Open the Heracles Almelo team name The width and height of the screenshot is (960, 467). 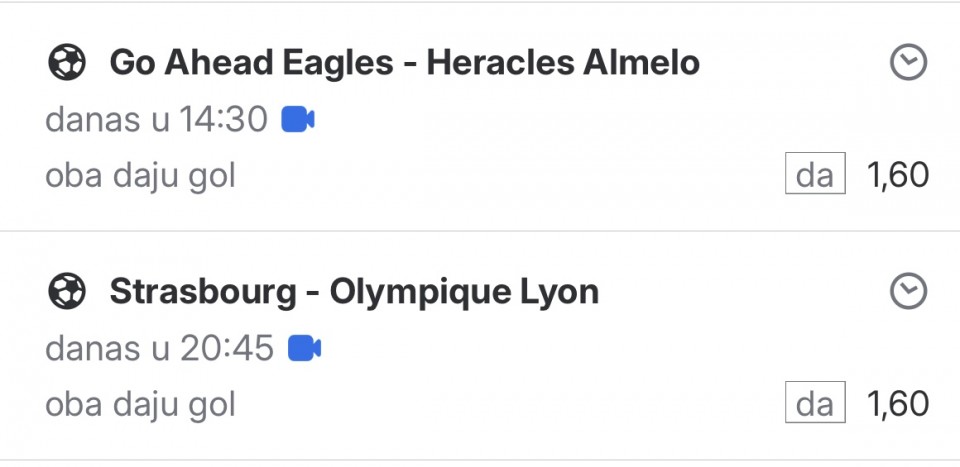[563, 64]
